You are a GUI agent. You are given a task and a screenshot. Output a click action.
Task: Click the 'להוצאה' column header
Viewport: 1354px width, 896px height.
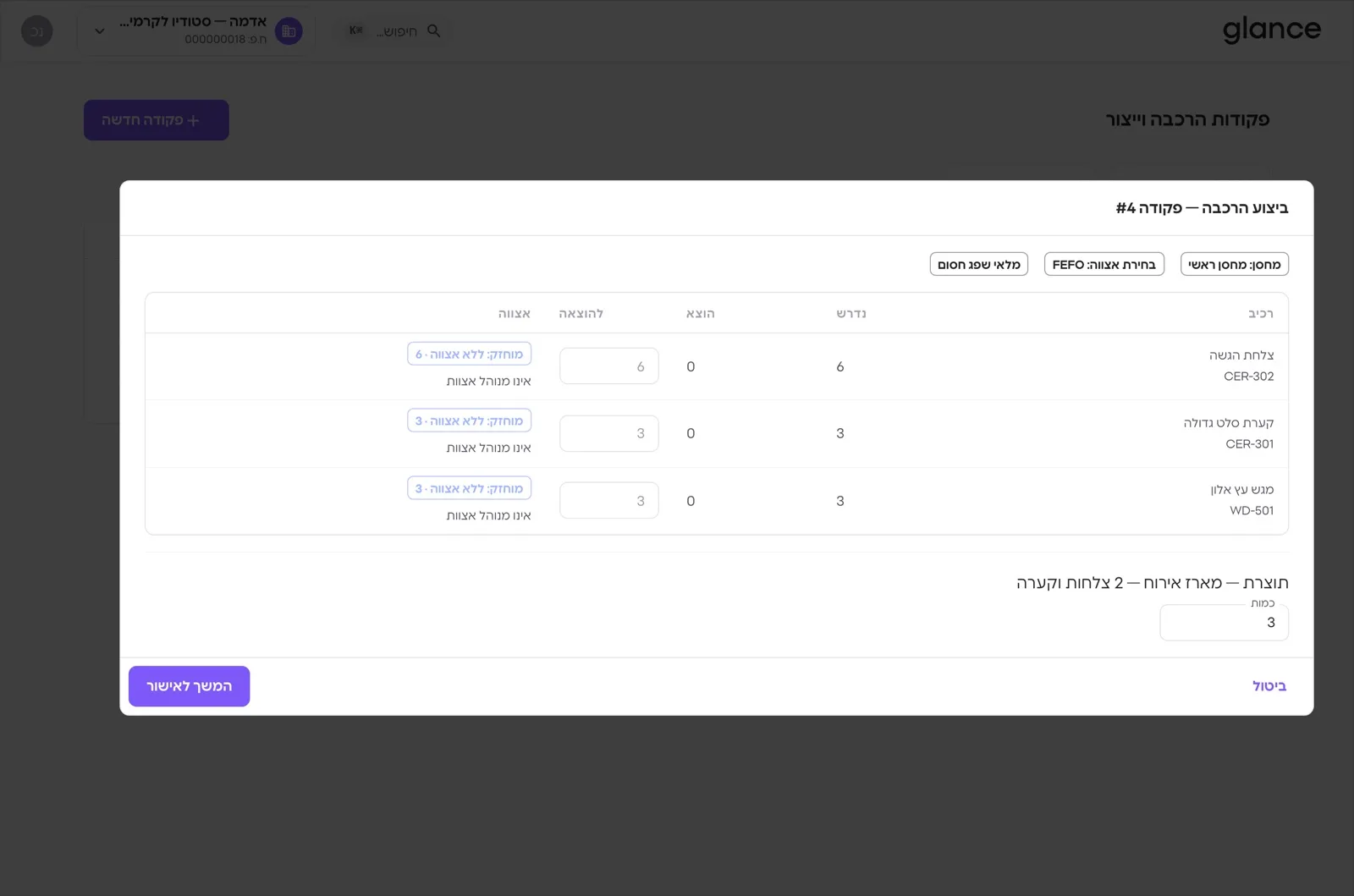tap(581, 313)
